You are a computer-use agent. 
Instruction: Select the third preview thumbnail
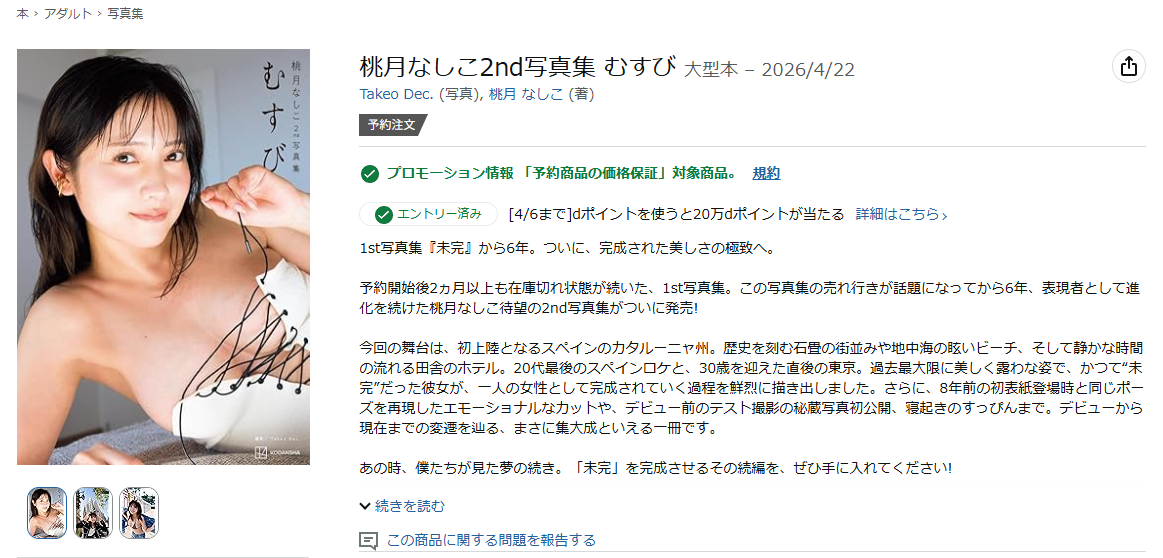(139, 513)
